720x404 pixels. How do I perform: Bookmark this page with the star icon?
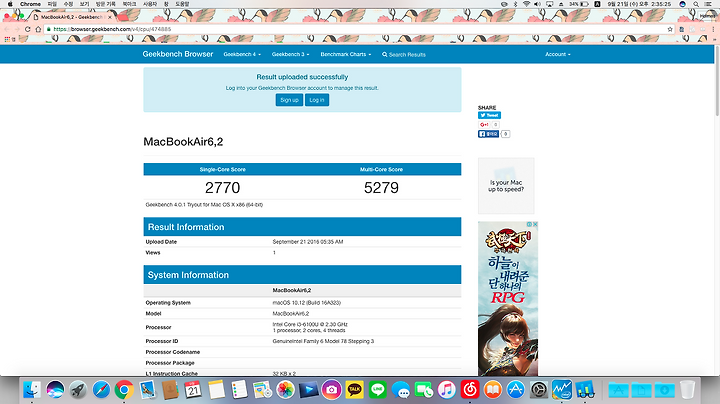(x=670, y=29)
